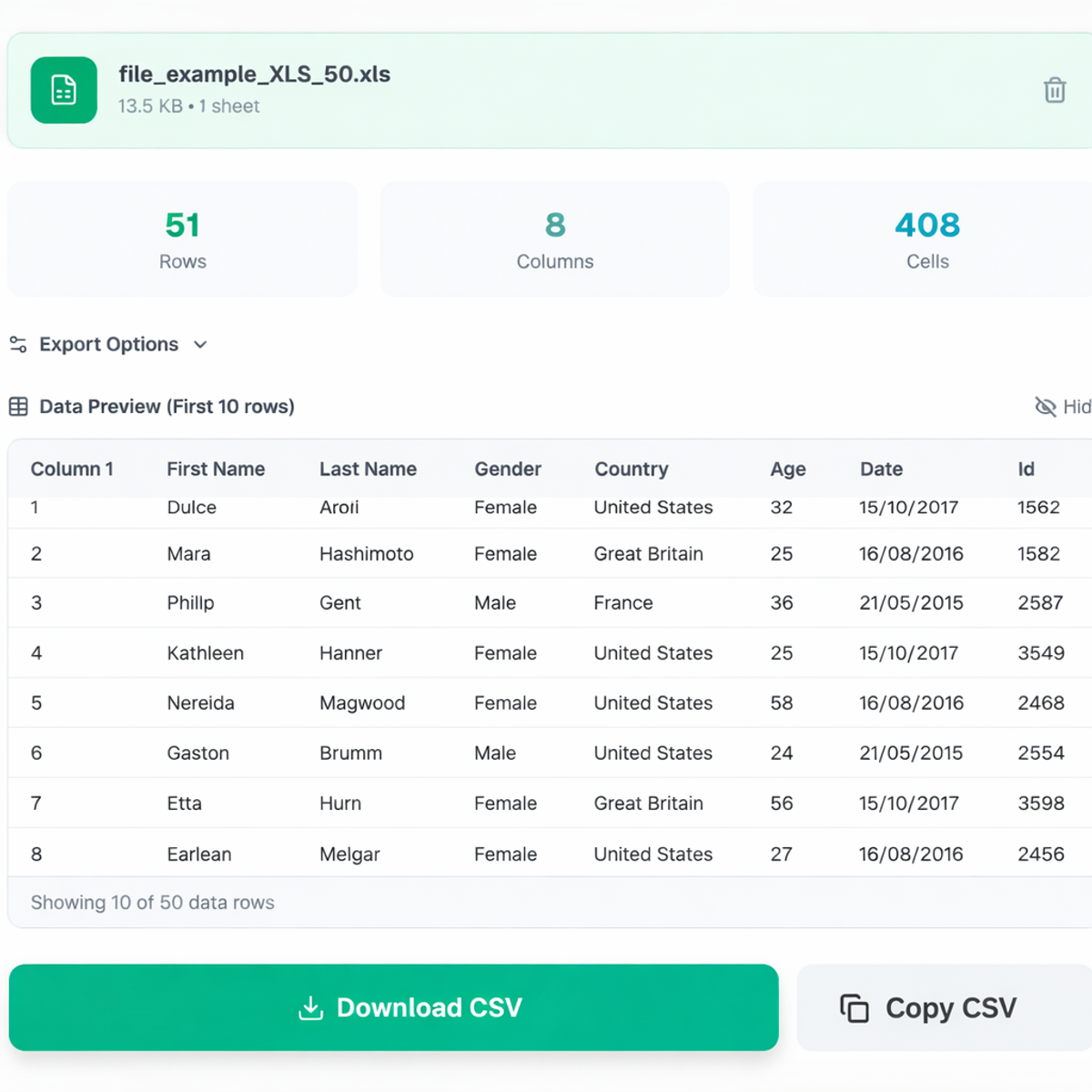Click the green file document icon
Image resolution: width=1092 pixels, height=1092 pixels.
(x=64, y=90)
